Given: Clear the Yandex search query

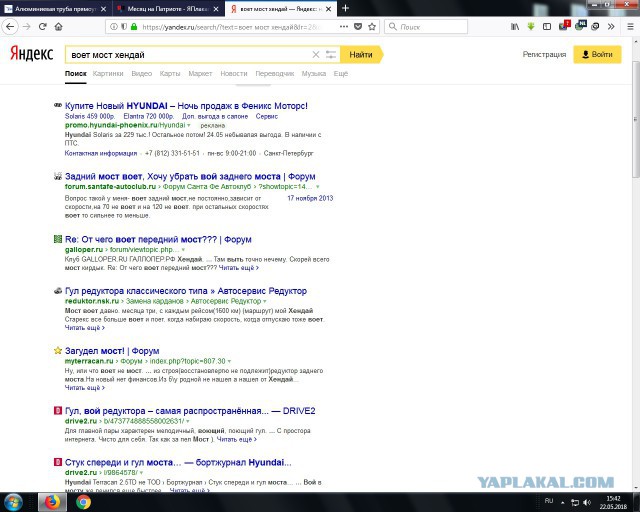Looking at the screenshot, I should click(x=316, y=54).
